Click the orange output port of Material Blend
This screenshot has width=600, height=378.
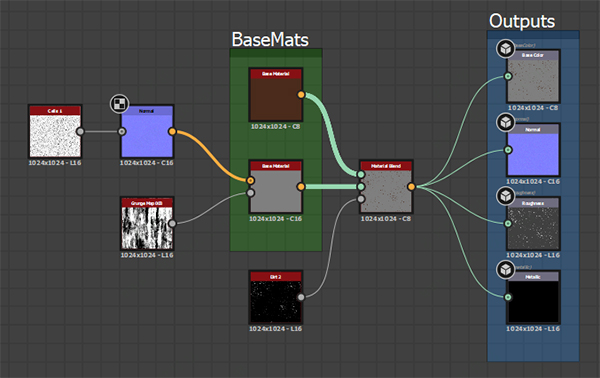(411, 187)
